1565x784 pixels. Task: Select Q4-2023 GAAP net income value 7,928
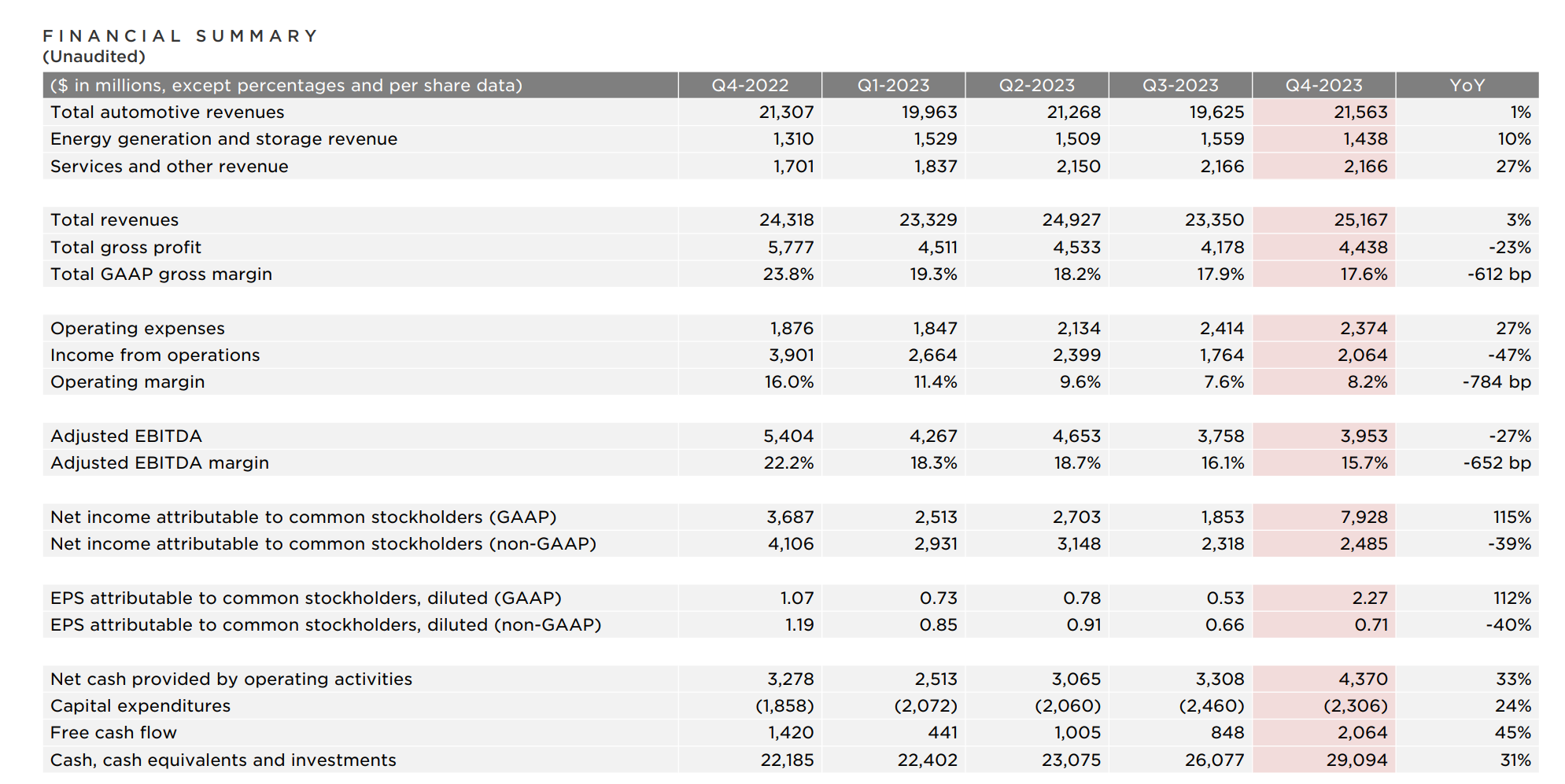[x=1364, y=517]
